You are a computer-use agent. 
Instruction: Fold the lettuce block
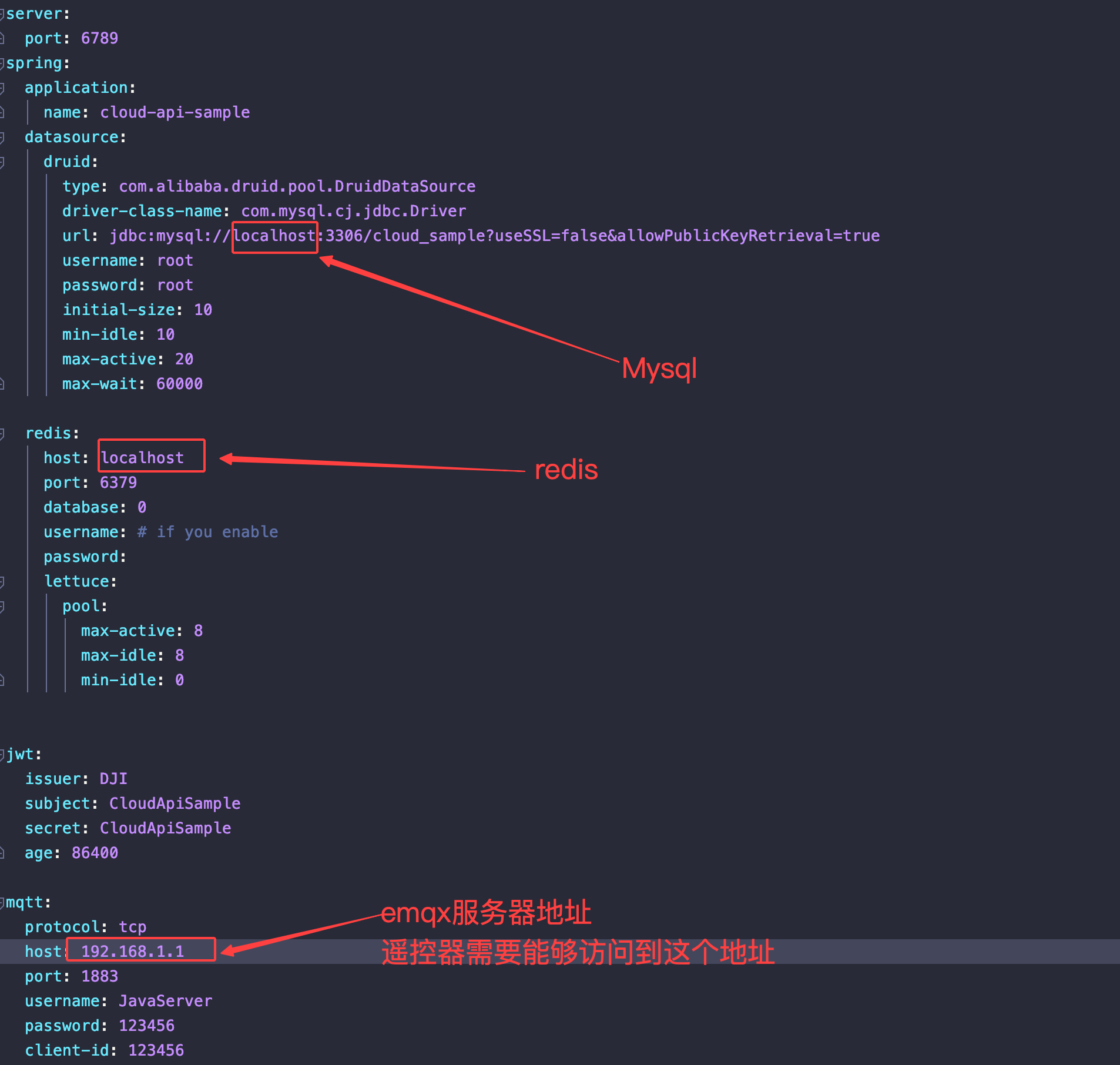pos(2,582)
